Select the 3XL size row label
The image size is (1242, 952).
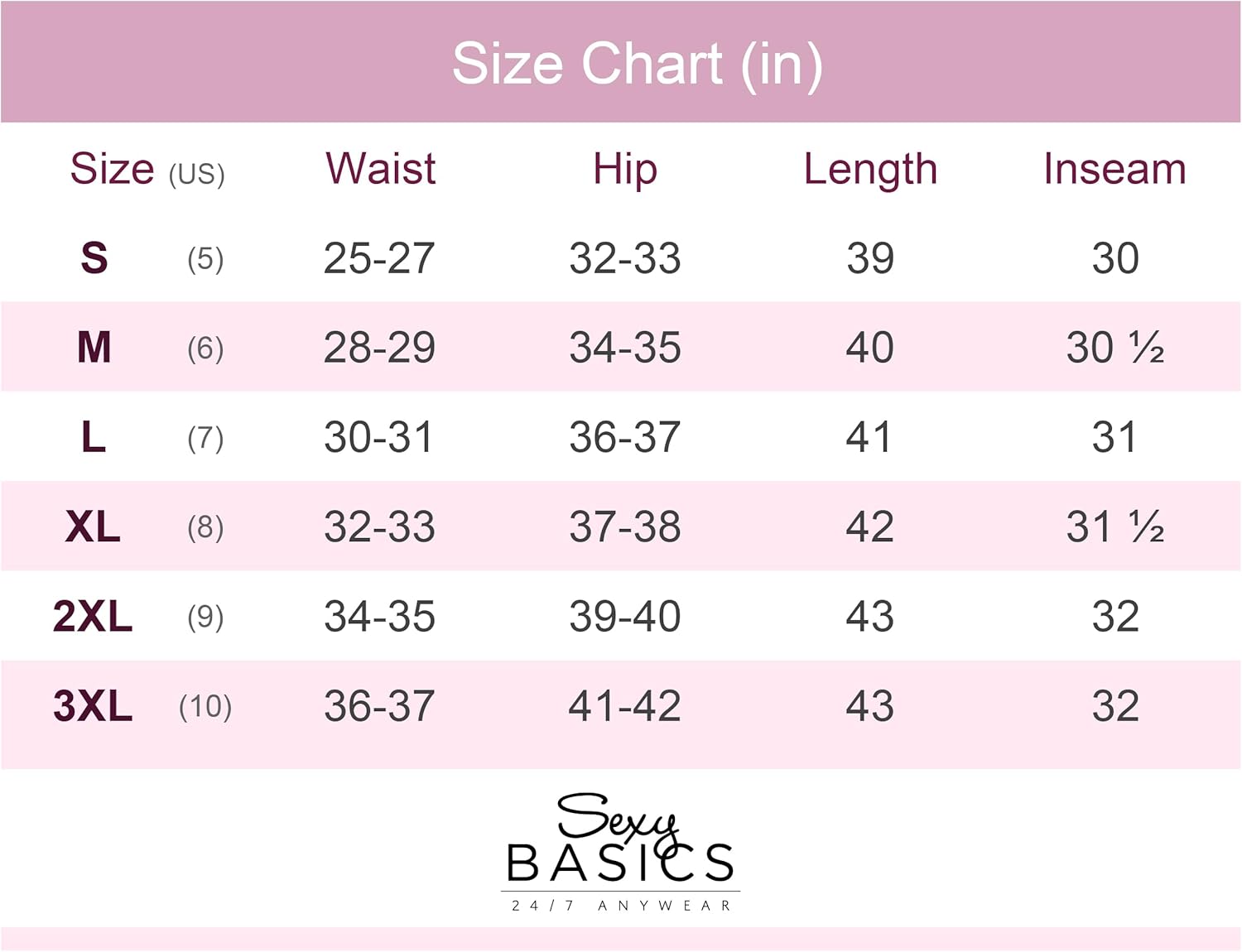click(93, 706)
